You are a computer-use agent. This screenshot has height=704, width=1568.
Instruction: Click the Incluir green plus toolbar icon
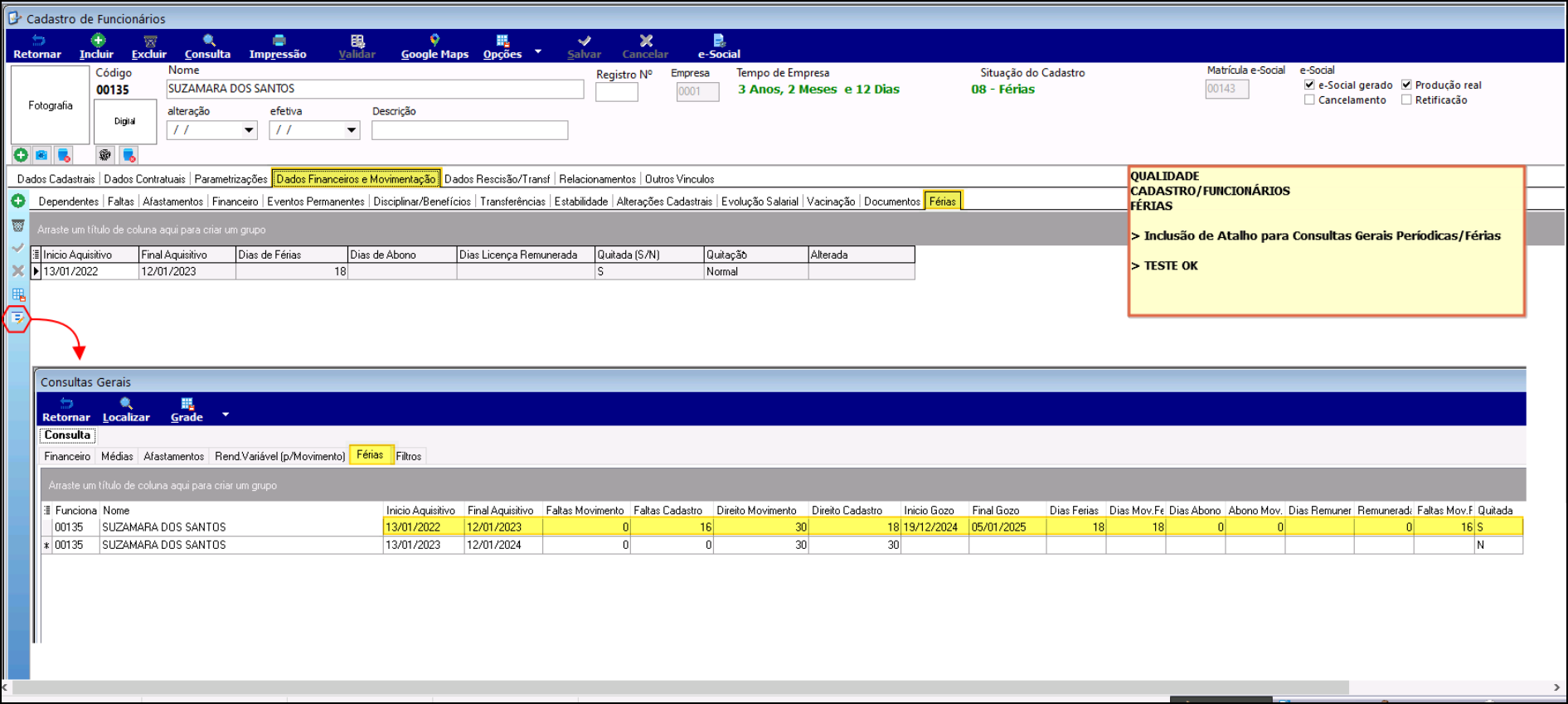[98, 40]
